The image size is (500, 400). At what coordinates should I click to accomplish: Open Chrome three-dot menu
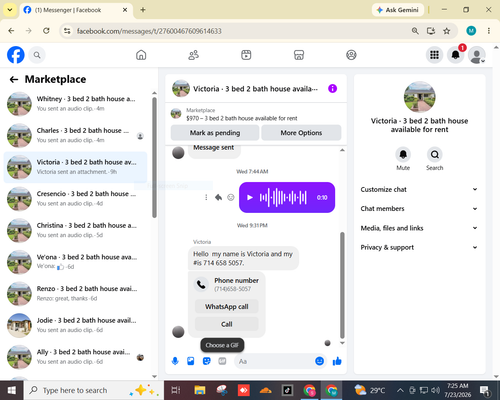[x=489, y=31]
